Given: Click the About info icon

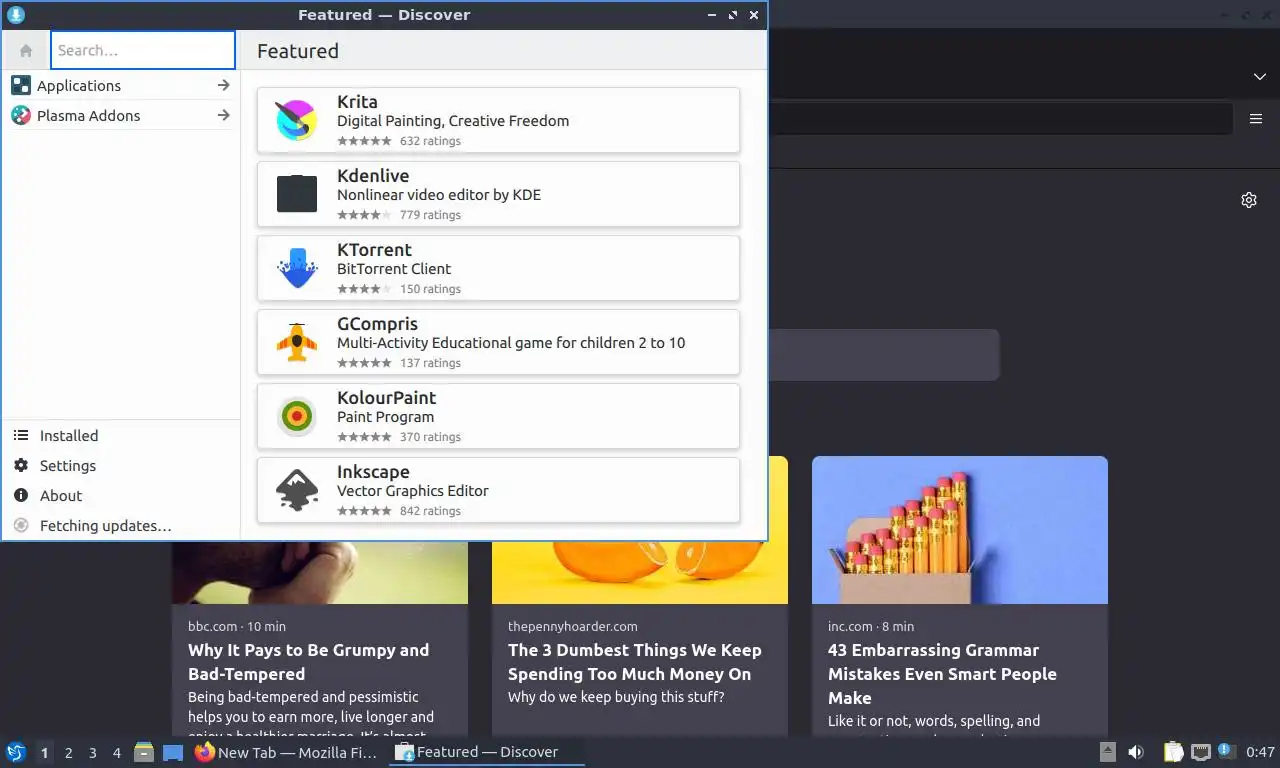Looking at the screenshot, I should [x=21, y=496].
